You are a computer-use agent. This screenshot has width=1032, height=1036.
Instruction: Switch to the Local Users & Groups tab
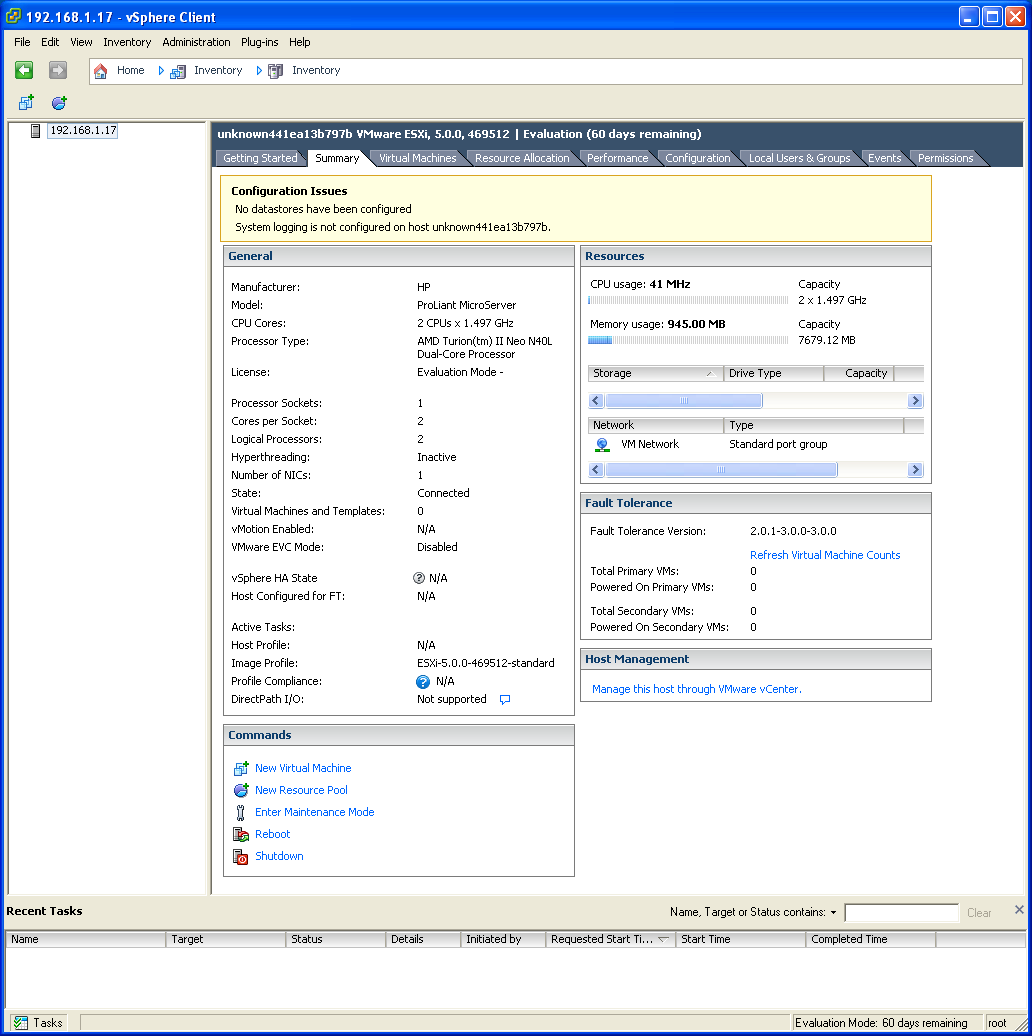799,159
